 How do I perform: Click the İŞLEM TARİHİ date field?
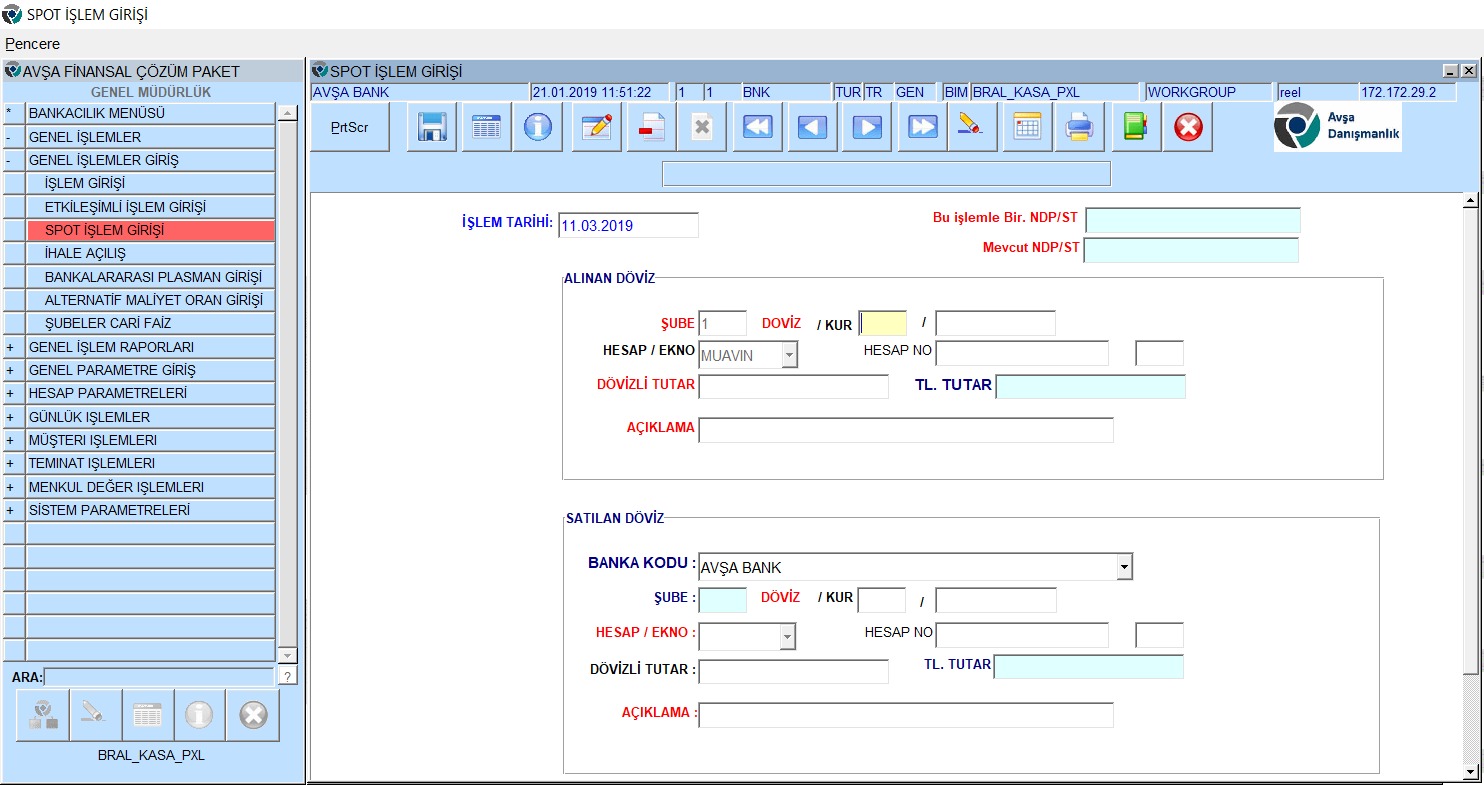628,225
